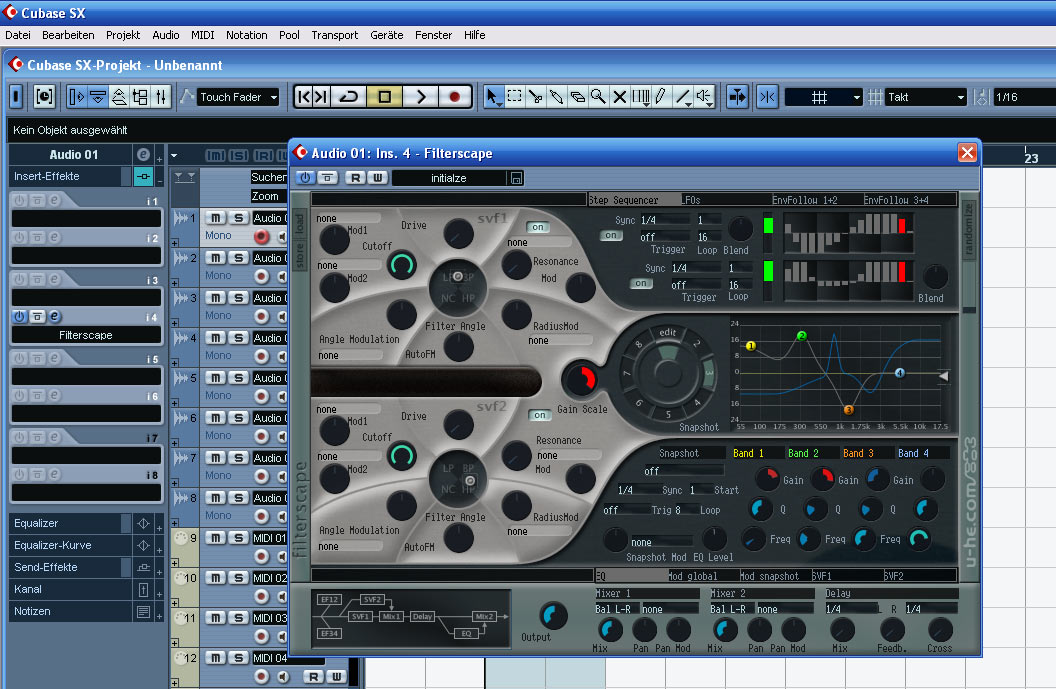Expand track 1 lanes with plus button
The width and height of the screenshot is (1056, 689).
tap(175, 243)
